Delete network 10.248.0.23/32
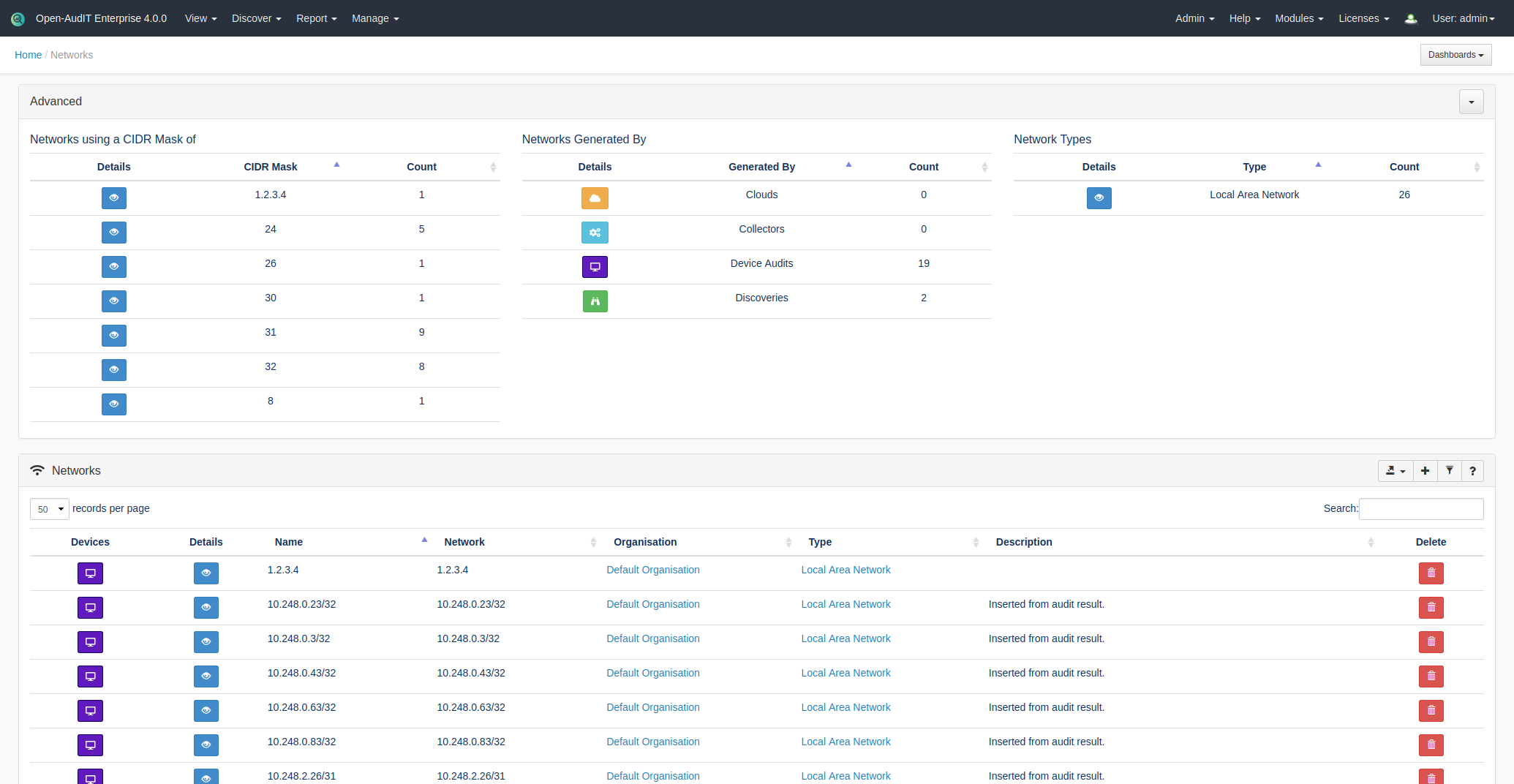The width and height of the screenshot is (1514, 784). click(1431, 608)
